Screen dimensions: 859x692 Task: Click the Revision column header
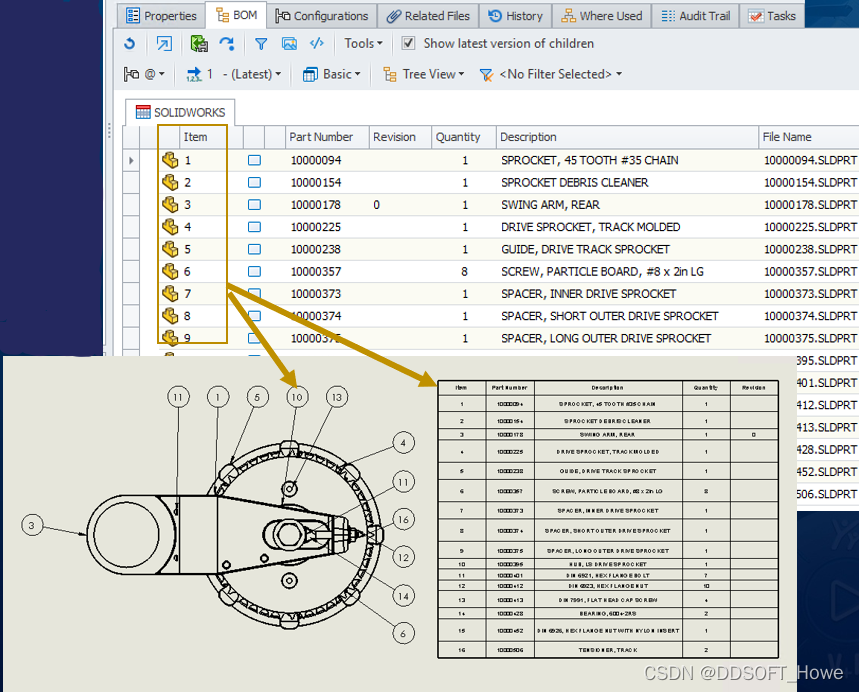coord(400,137)
